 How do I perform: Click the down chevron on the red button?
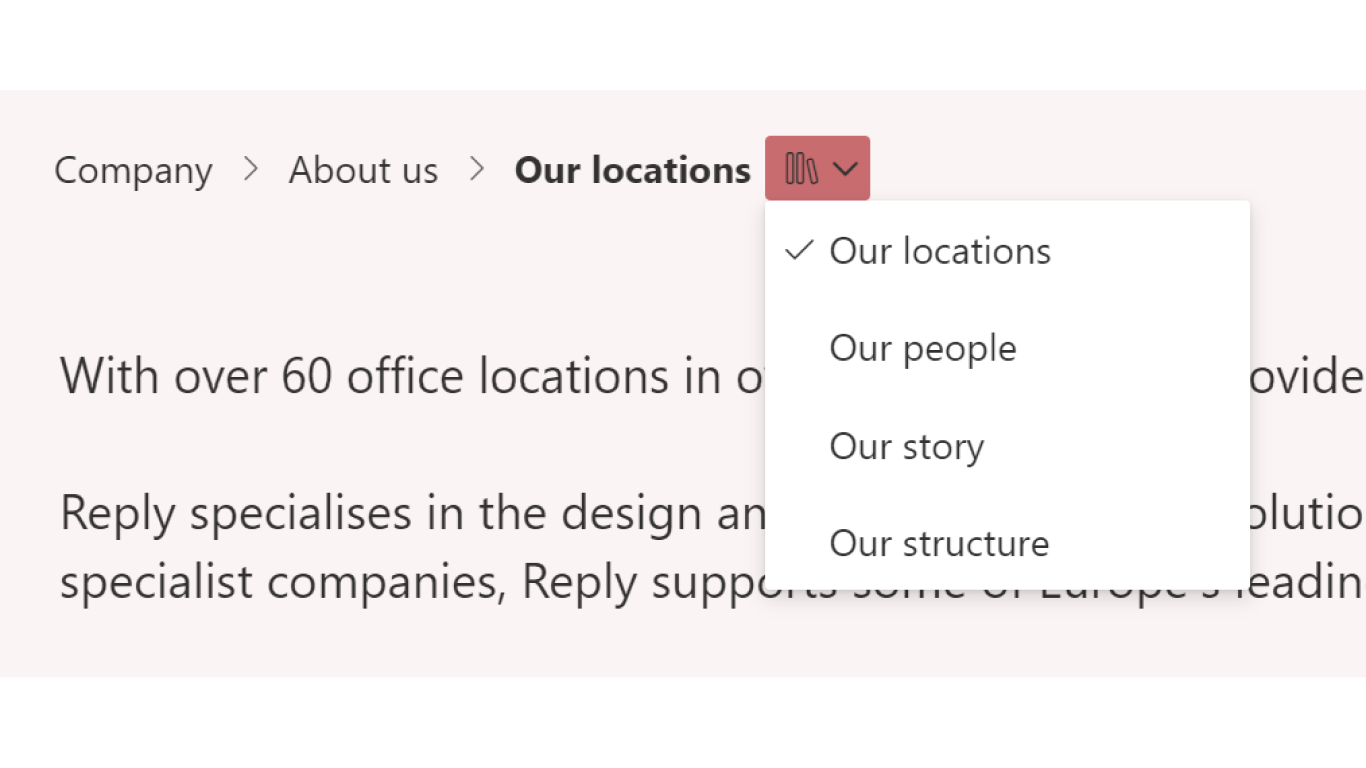(845, 169)
